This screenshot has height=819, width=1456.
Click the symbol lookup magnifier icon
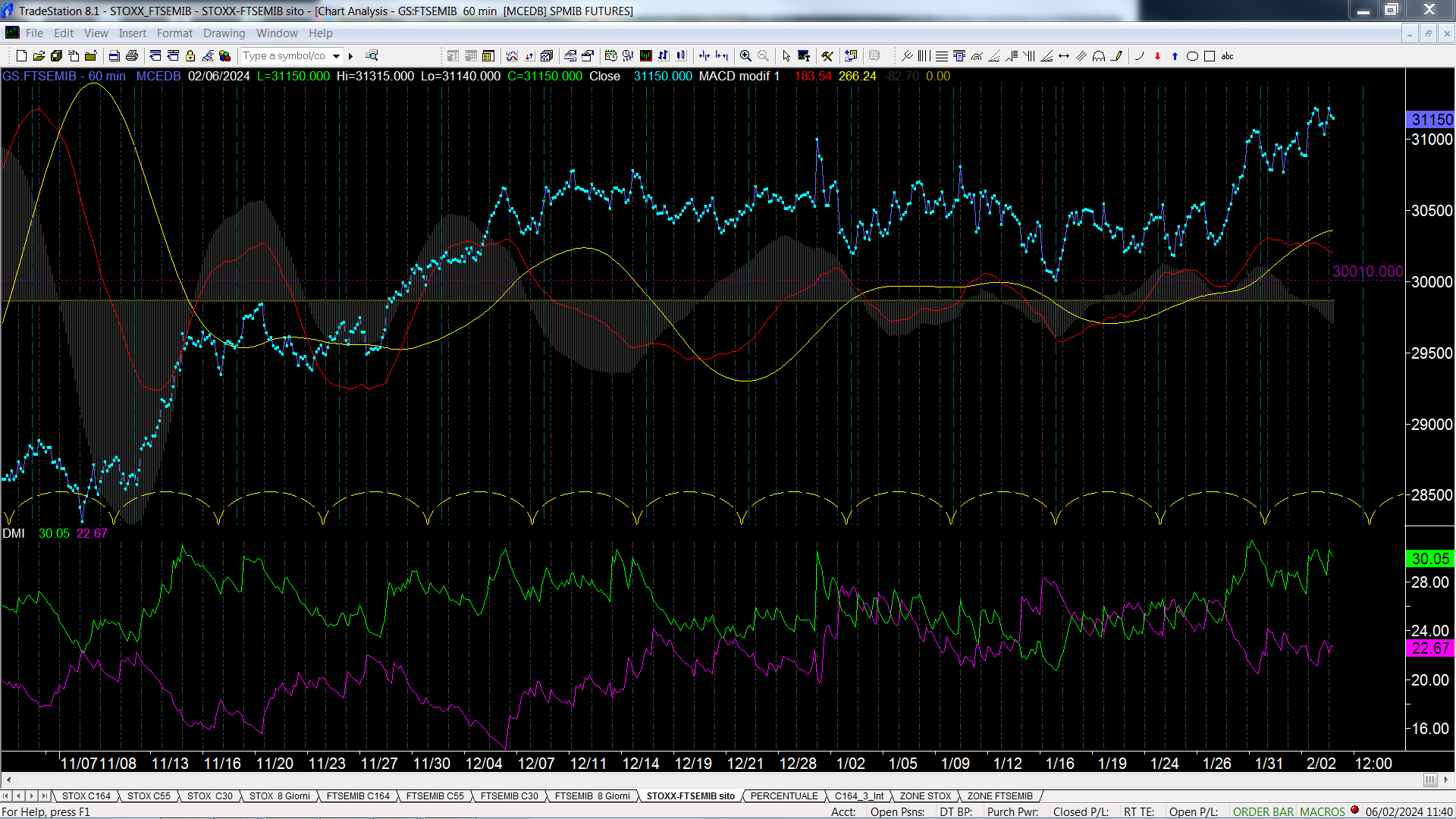tap(372, 55)
